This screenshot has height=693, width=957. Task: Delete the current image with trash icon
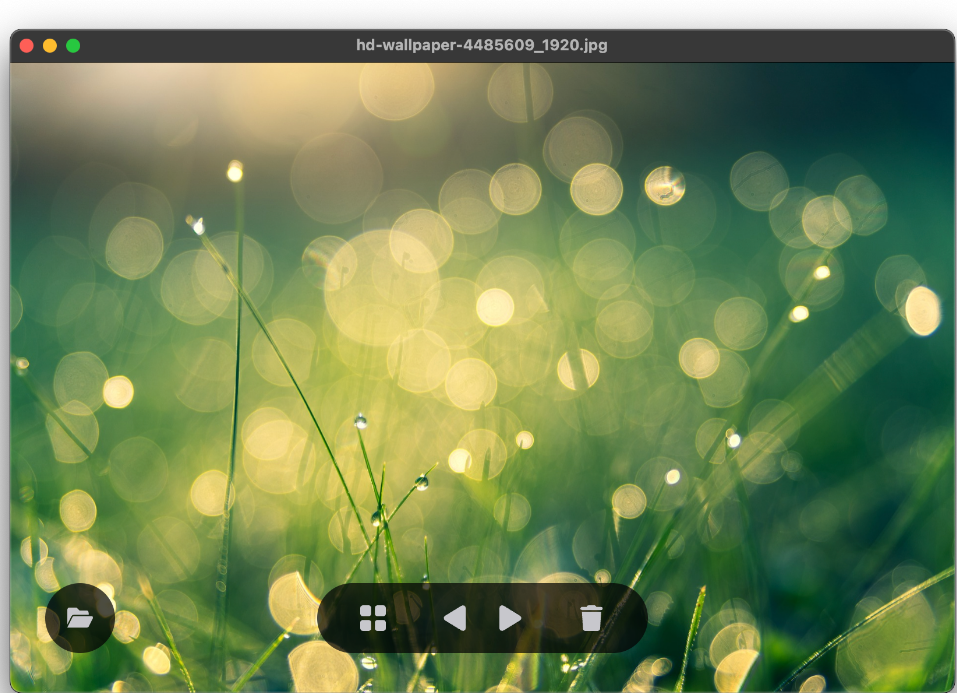click(591, 618)
